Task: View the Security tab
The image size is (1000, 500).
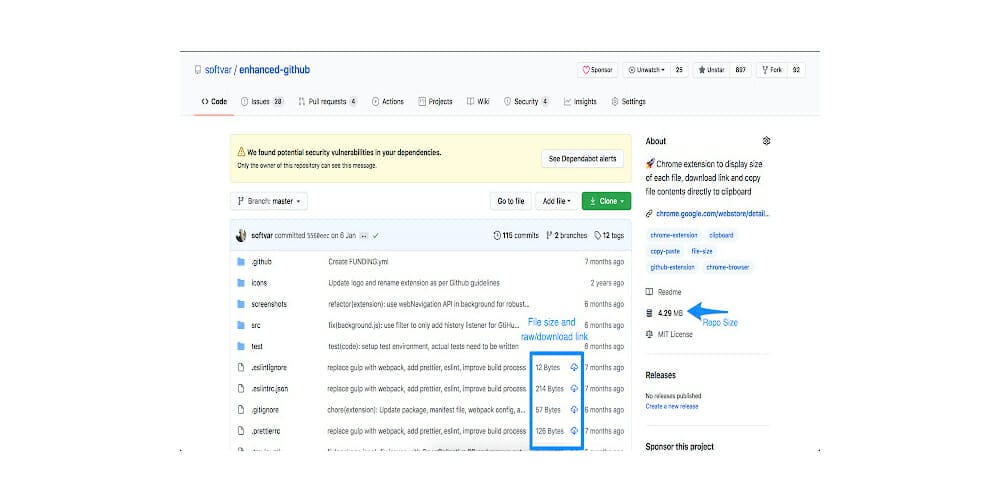Action: (526, 101)
